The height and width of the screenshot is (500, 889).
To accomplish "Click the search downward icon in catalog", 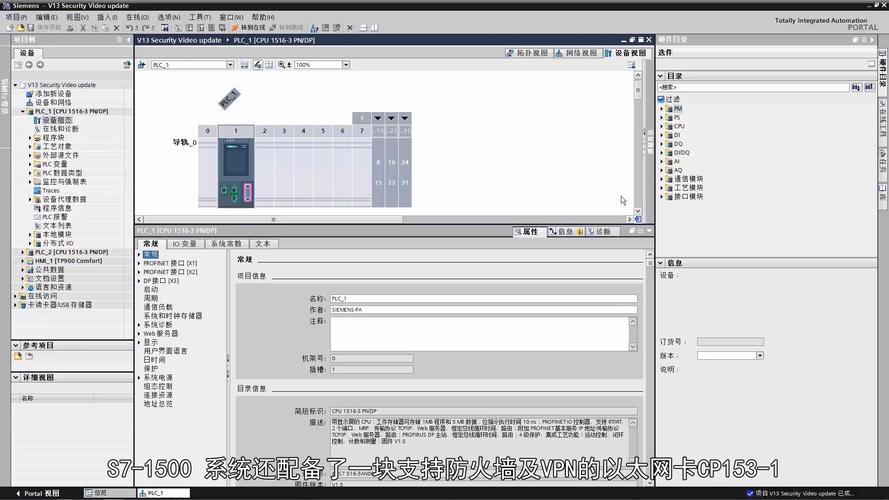I will coord(856,87).
